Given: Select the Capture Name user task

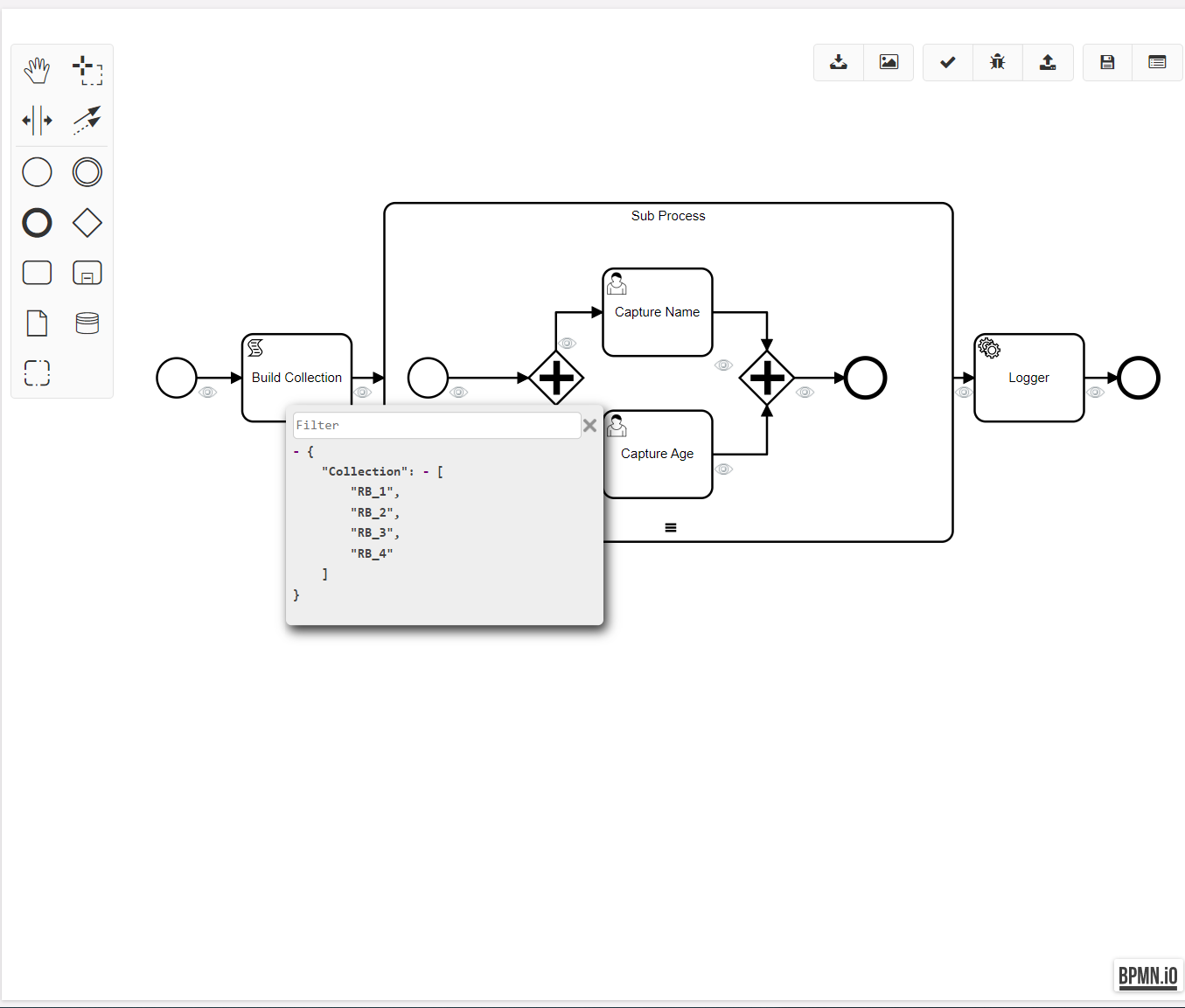Looking at the screenshot, I should (x=658, y=312).
